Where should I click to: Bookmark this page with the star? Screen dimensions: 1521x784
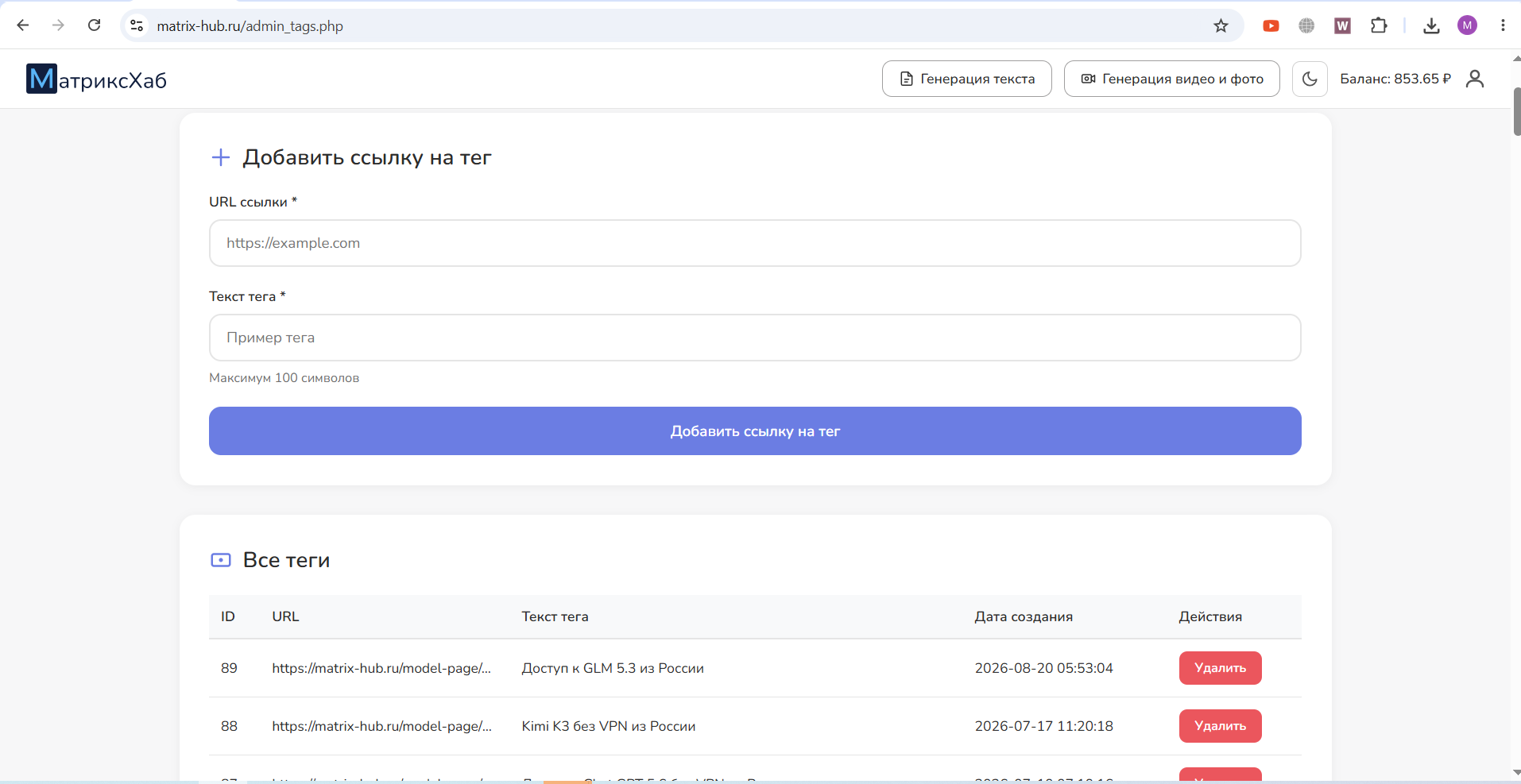[1221, 25]
